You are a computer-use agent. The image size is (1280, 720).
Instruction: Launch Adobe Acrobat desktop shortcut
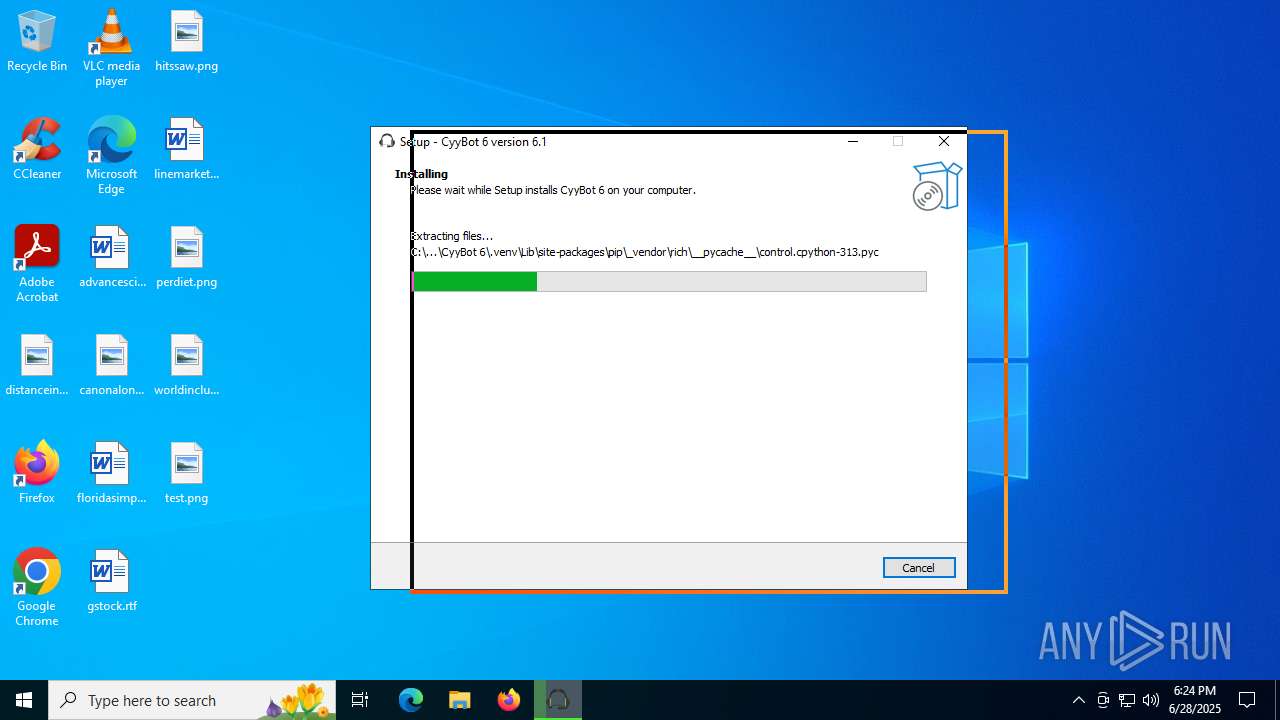tap(37, 264)
